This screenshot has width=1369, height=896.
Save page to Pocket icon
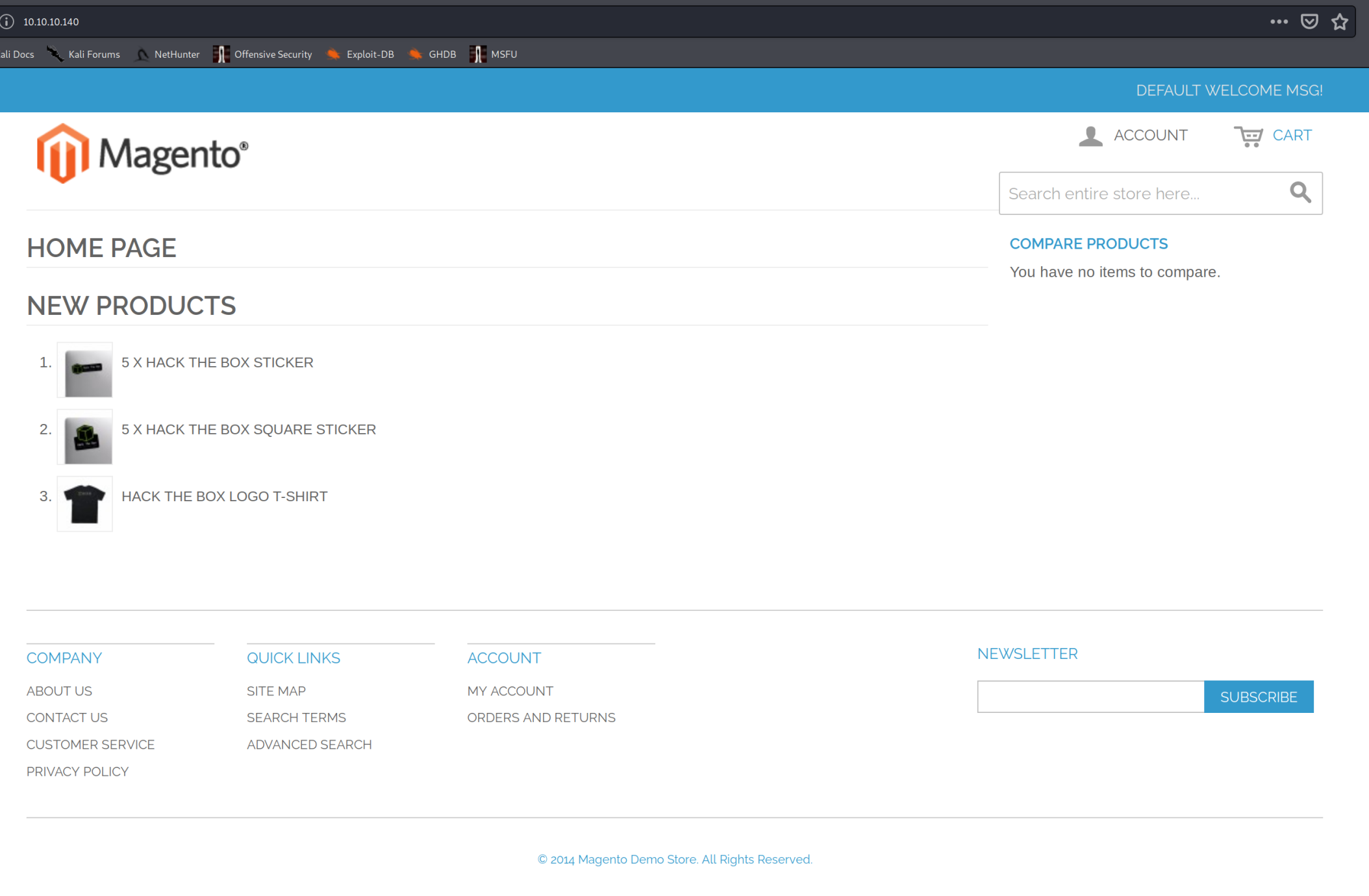(1309, 21)
